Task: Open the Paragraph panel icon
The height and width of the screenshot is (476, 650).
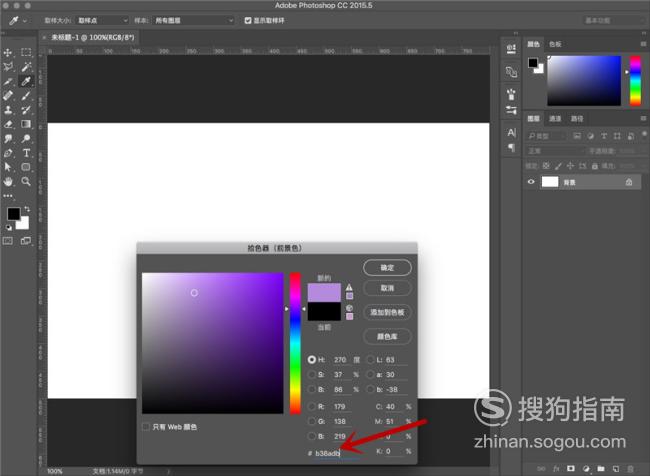Action: 512,148
